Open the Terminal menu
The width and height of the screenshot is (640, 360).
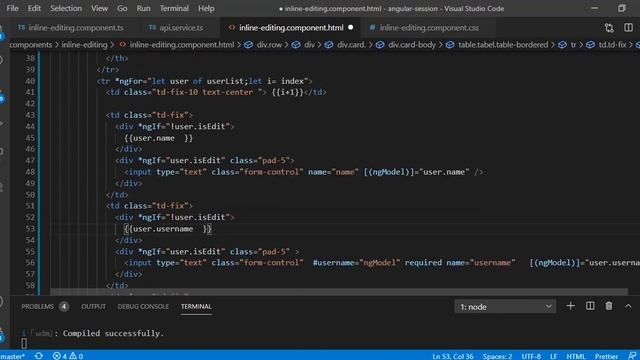pyautogui.click(x=174, y=8)
